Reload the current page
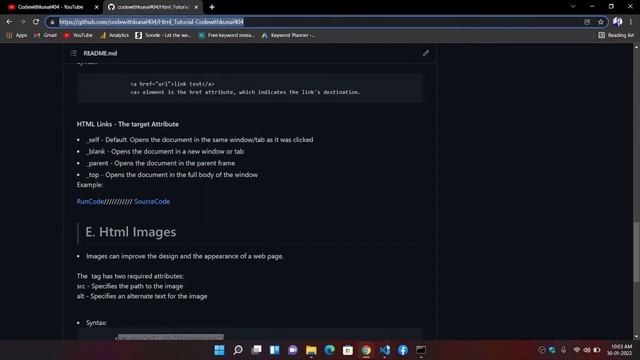Image resolution: width=640 pixels, height=360 pixels. 36,22
